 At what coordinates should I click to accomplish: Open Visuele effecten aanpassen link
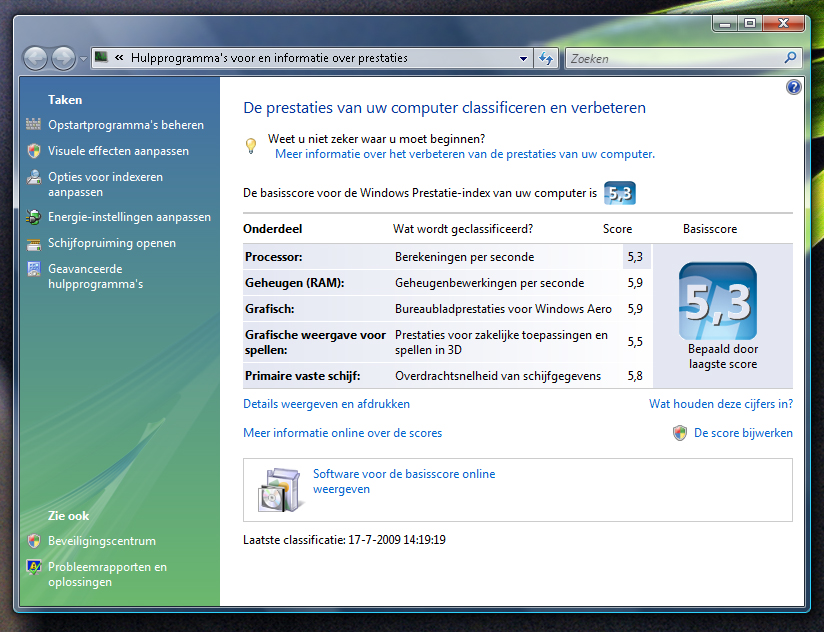tap(118, 151)
